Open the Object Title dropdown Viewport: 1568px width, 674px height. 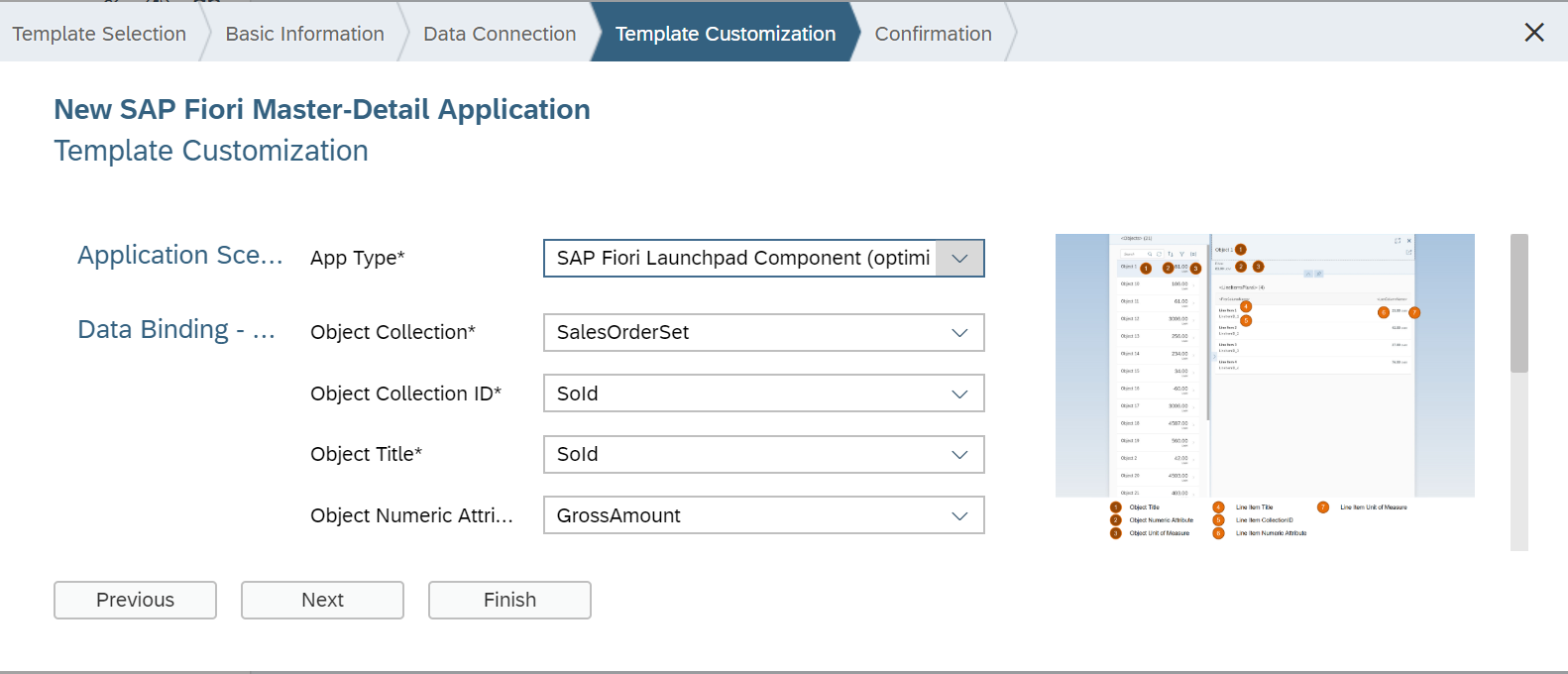(959, 455)
